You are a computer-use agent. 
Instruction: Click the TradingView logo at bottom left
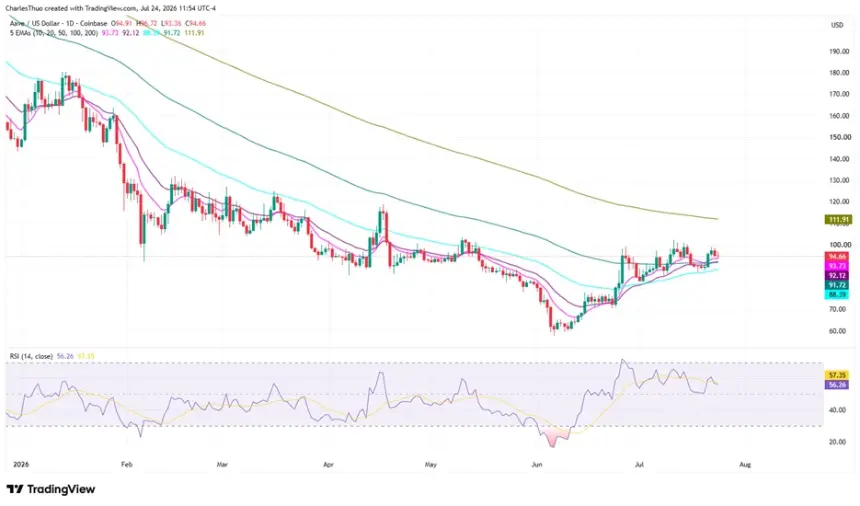click(51, 489)
